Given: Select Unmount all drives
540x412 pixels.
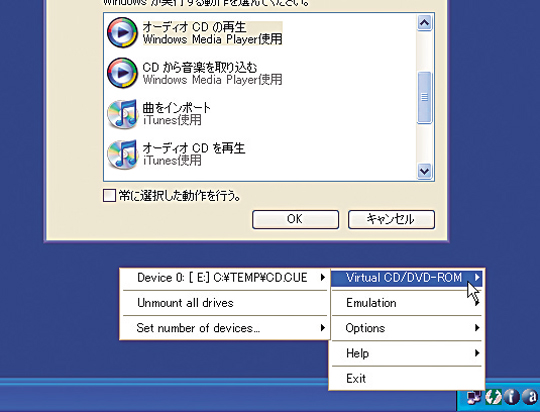Looking at the screenshot, I should [x=225, y=303].
